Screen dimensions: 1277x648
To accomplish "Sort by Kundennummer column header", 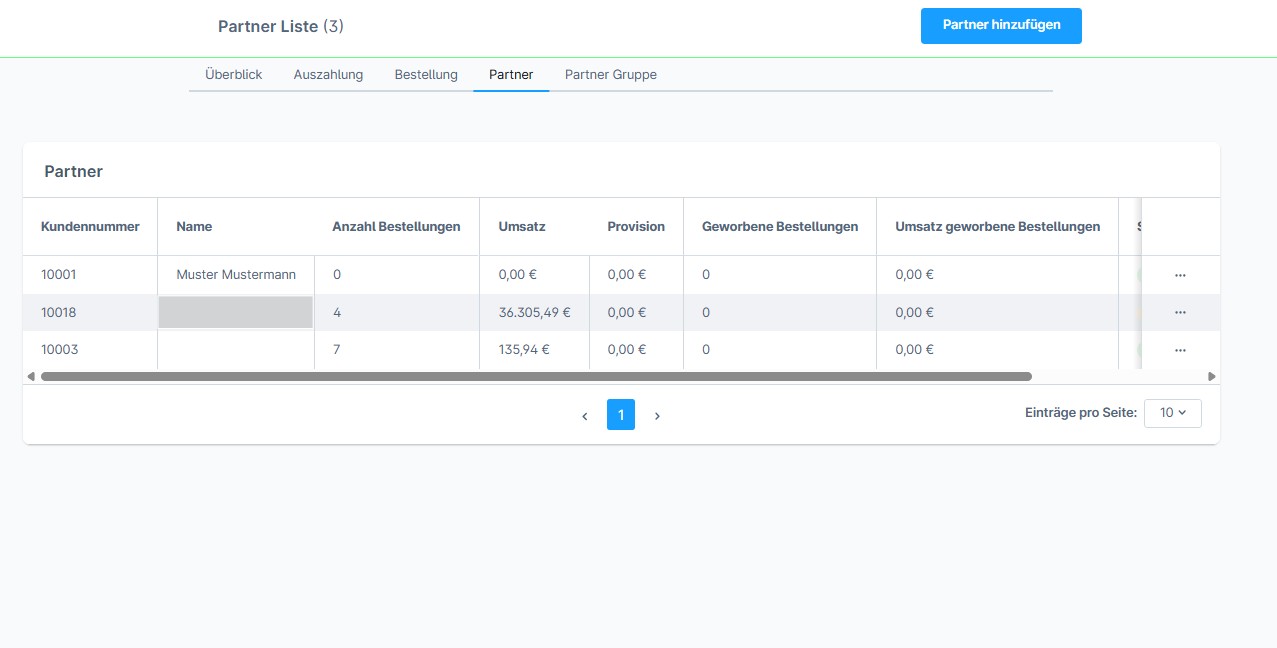I will [90, 227].
